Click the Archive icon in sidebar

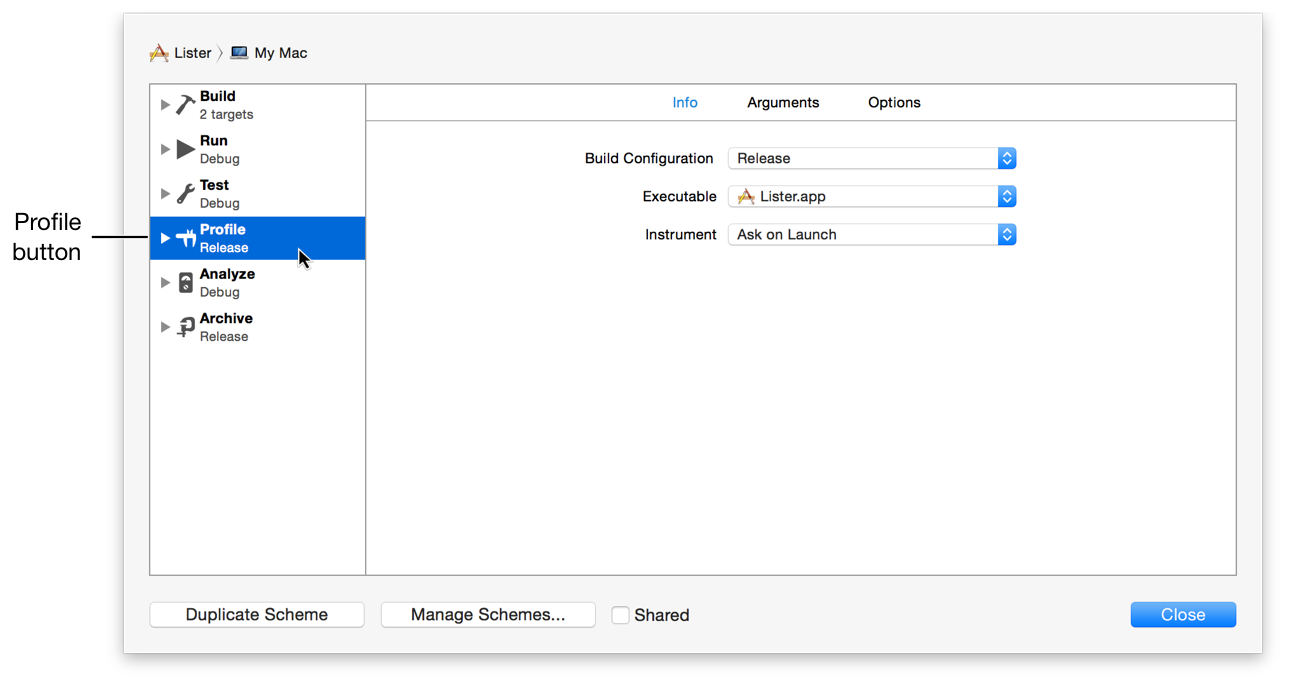click(185, 327)
